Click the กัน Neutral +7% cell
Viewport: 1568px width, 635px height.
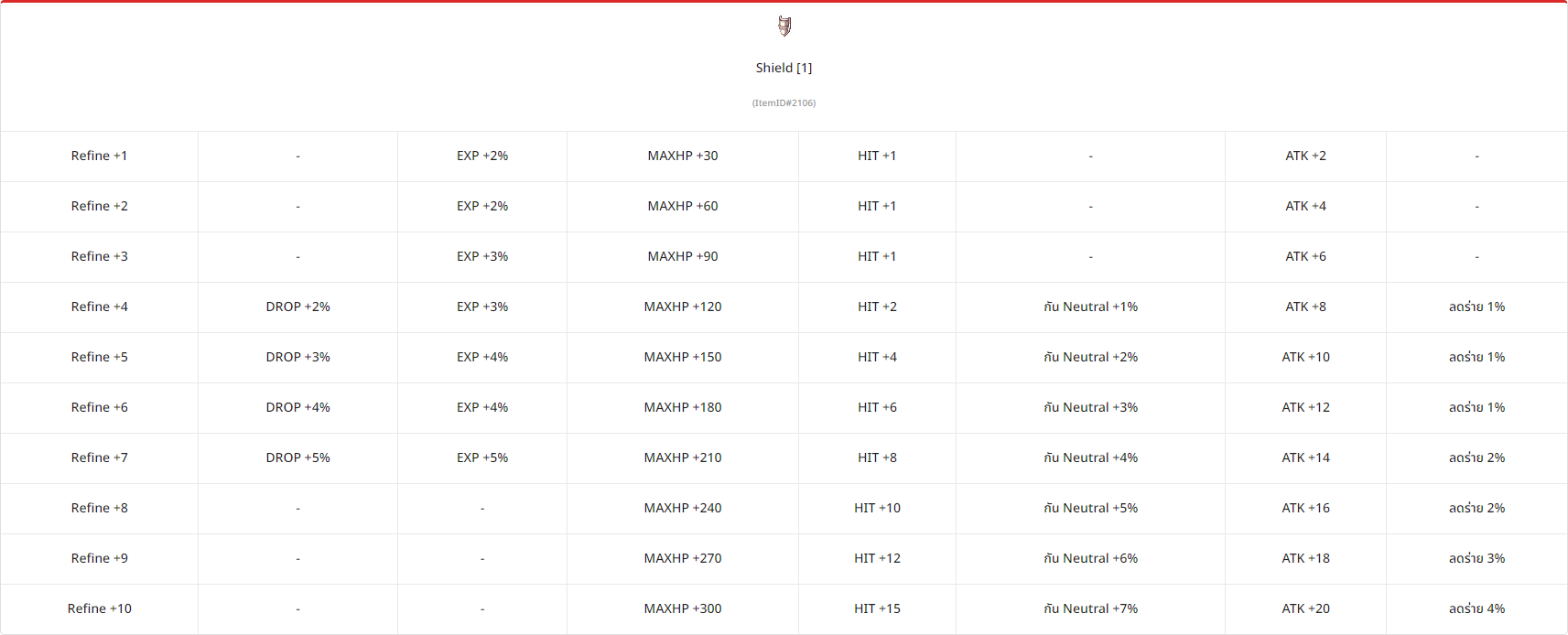pos(1090,608)
